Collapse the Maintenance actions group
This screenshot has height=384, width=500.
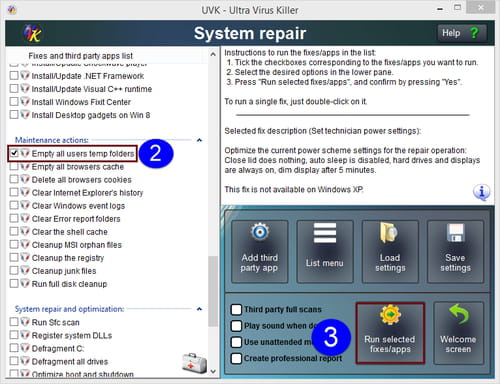tap(199, 140)
